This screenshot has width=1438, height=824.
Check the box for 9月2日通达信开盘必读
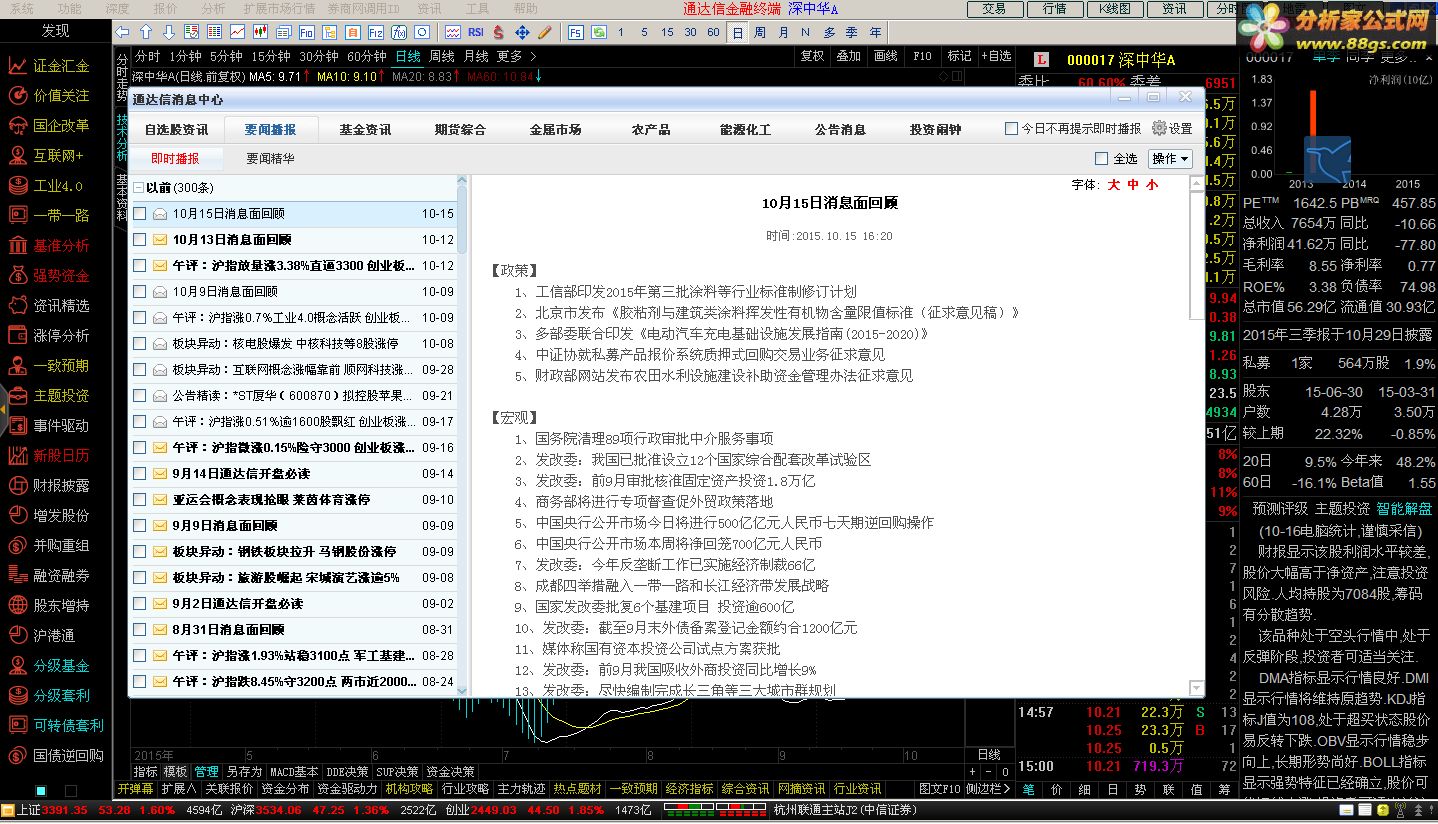point(140,604)
